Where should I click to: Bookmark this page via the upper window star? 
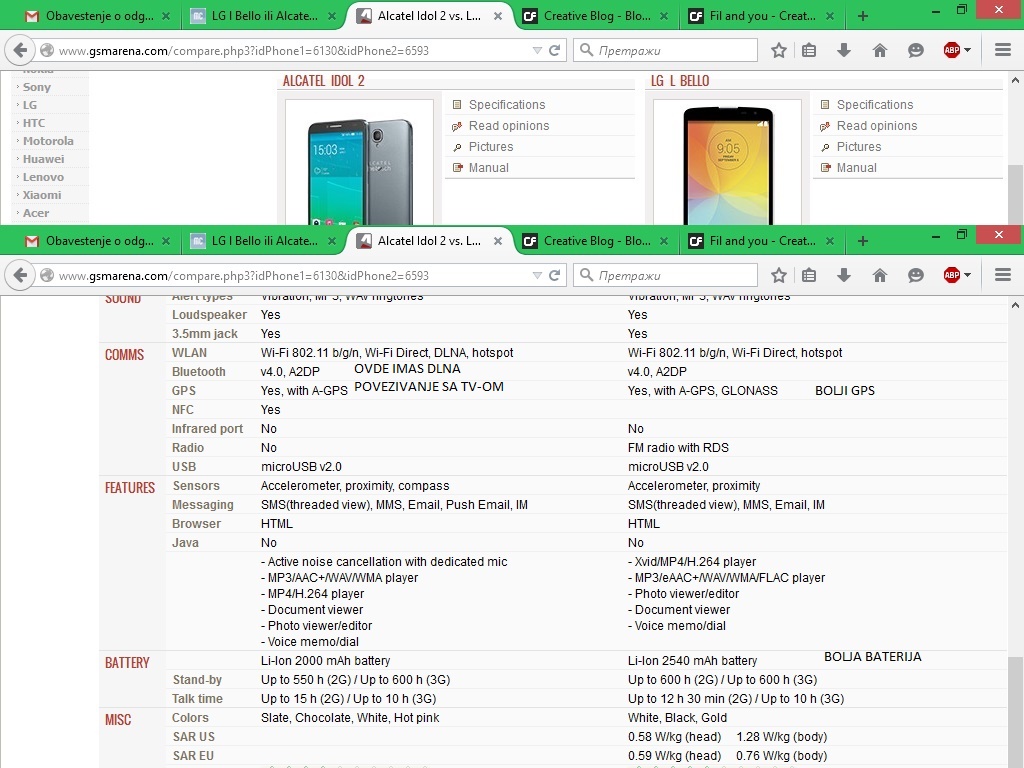point(778,50)
